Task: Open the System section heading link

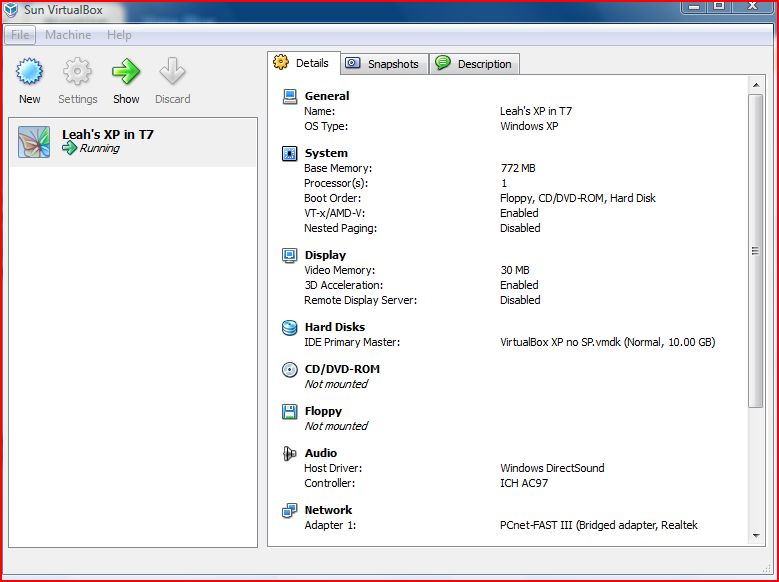Action: [x=326, y=153]
